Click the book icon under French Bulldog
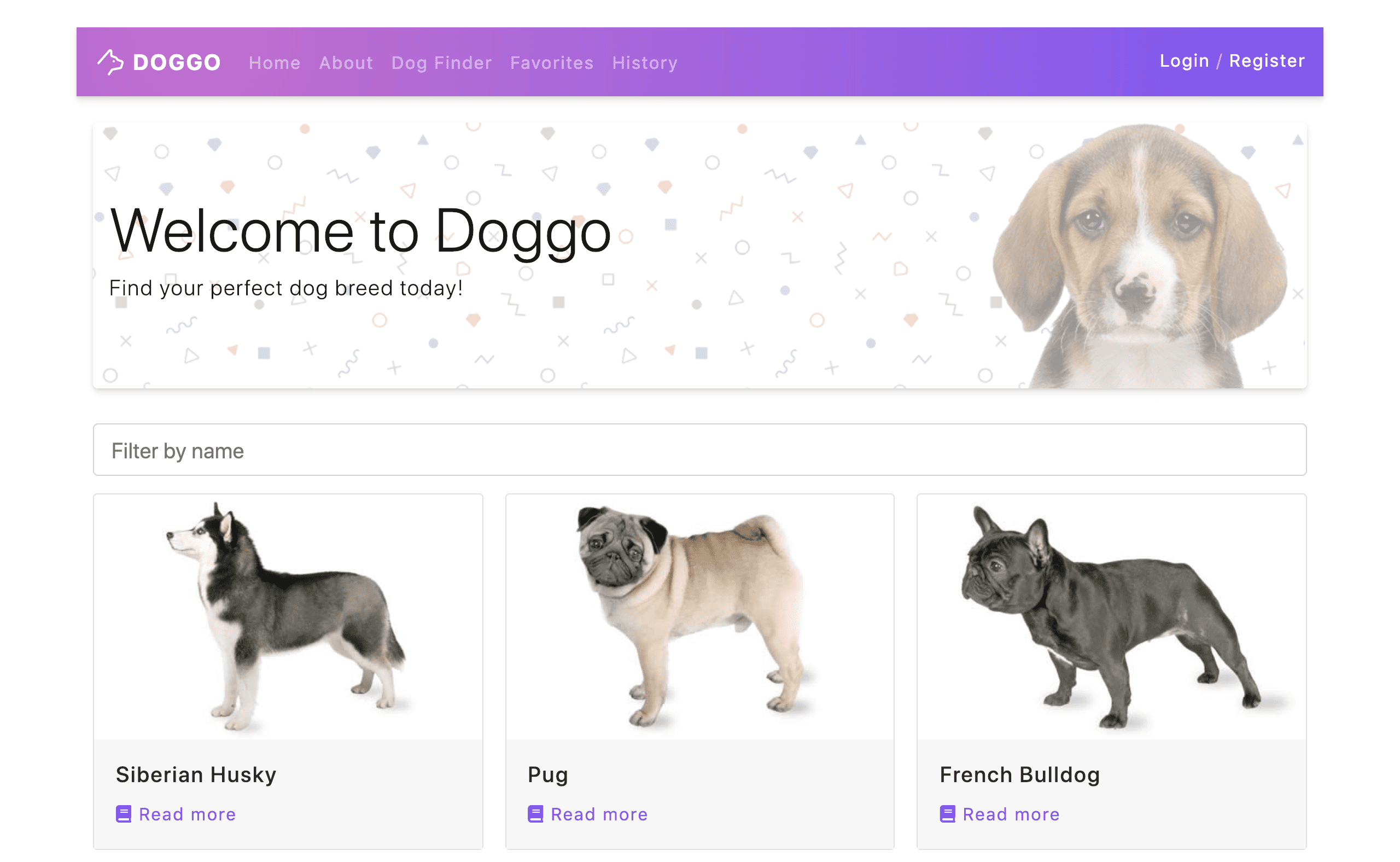The height and width of the screenshot is (862, 1400). [x=947, y=813]
